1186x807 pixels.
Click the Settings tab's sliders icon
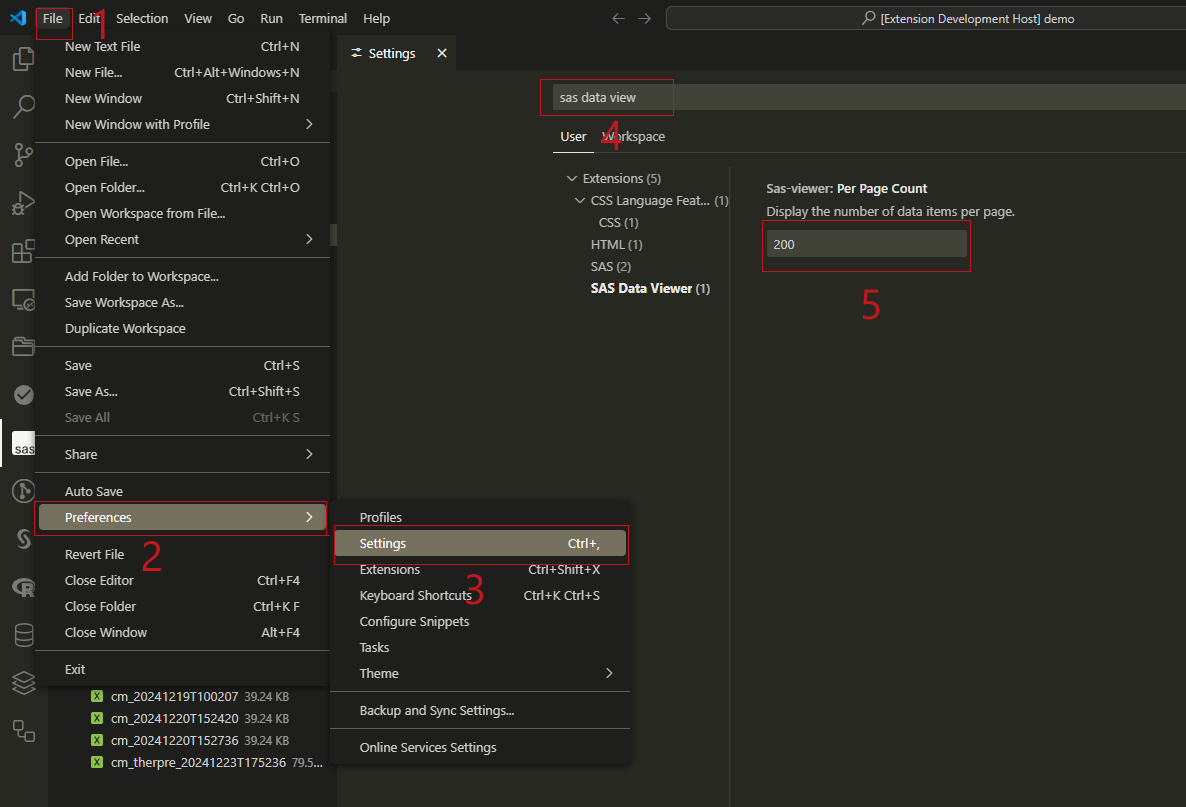(x=356, y=53)
